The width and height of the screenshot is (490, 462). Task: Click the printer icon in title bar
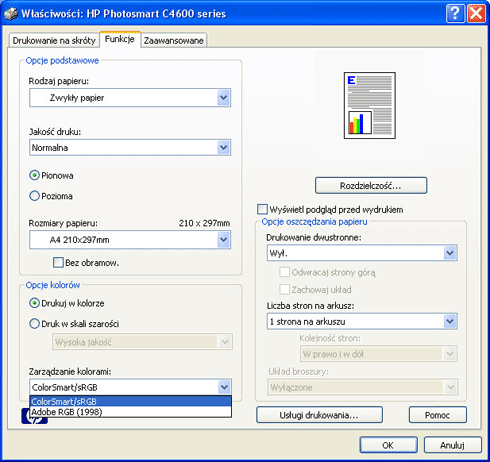tap(11, 14)
